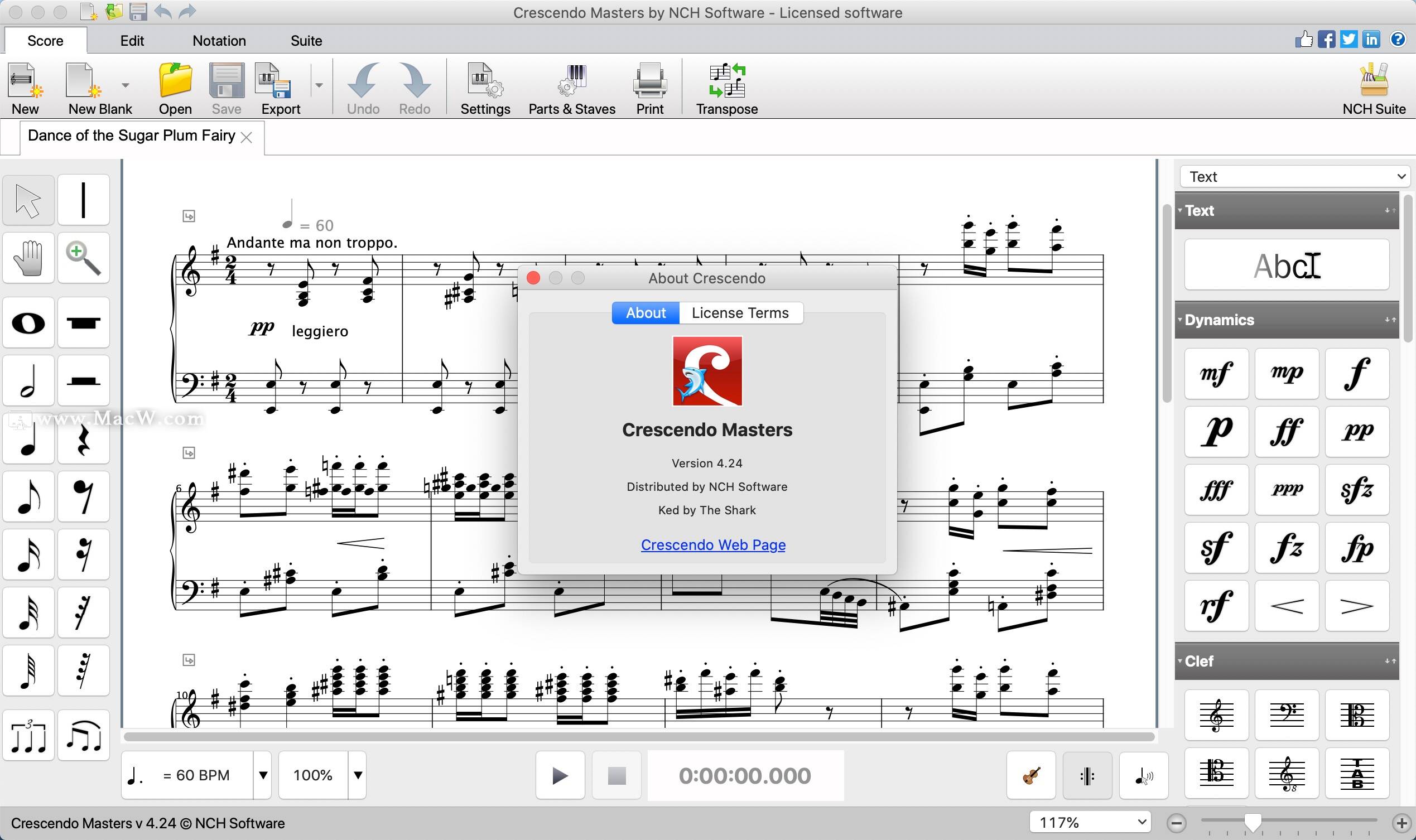Expand the New Blank dropdown arrow
The width and height of the screenshot is (1416, 840).
126,85
